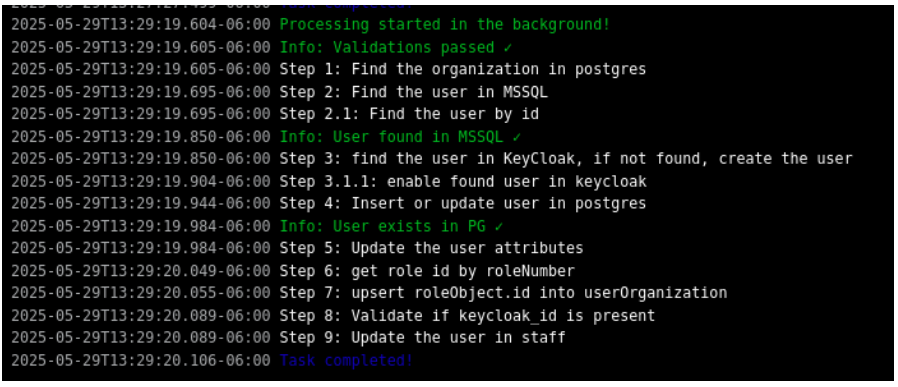The height and width of the screenshot is (387, 898).
Task: Click the checkmark after 'User exists in PG'
Action: (499, 227)
